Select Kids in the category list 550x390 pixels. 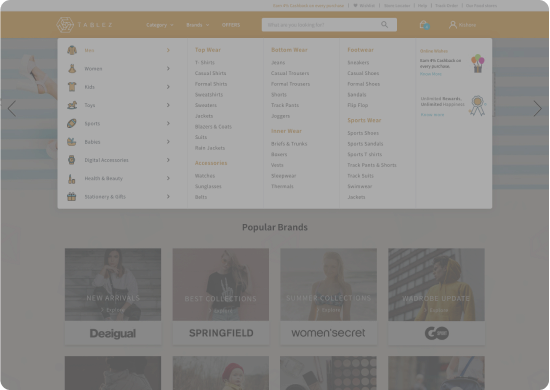(x=89, y=87)
